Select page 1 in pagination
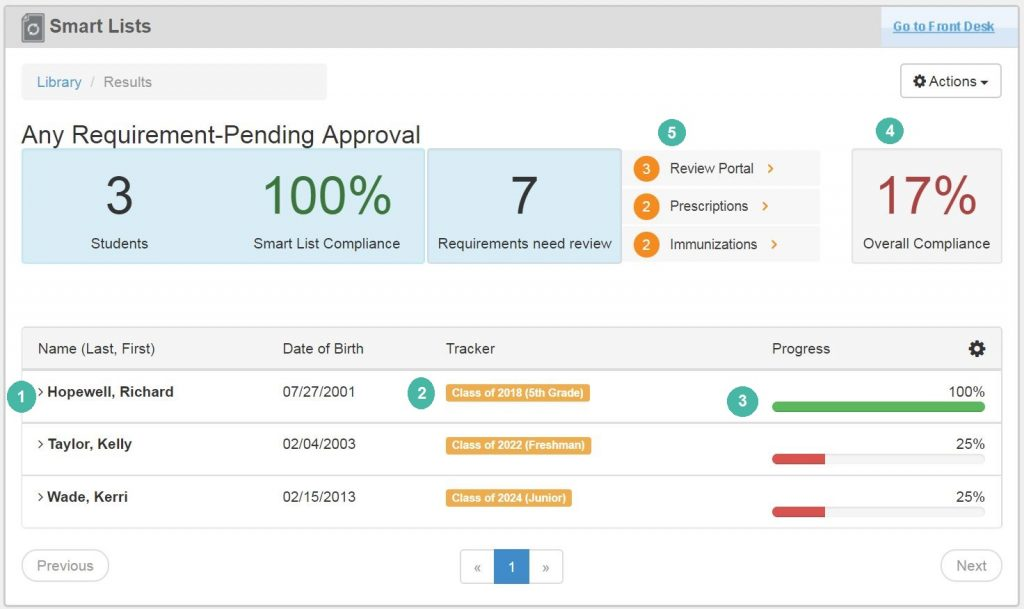Image resolution: width=1024 pixels, height=609 pixels. tap(511, 566)
